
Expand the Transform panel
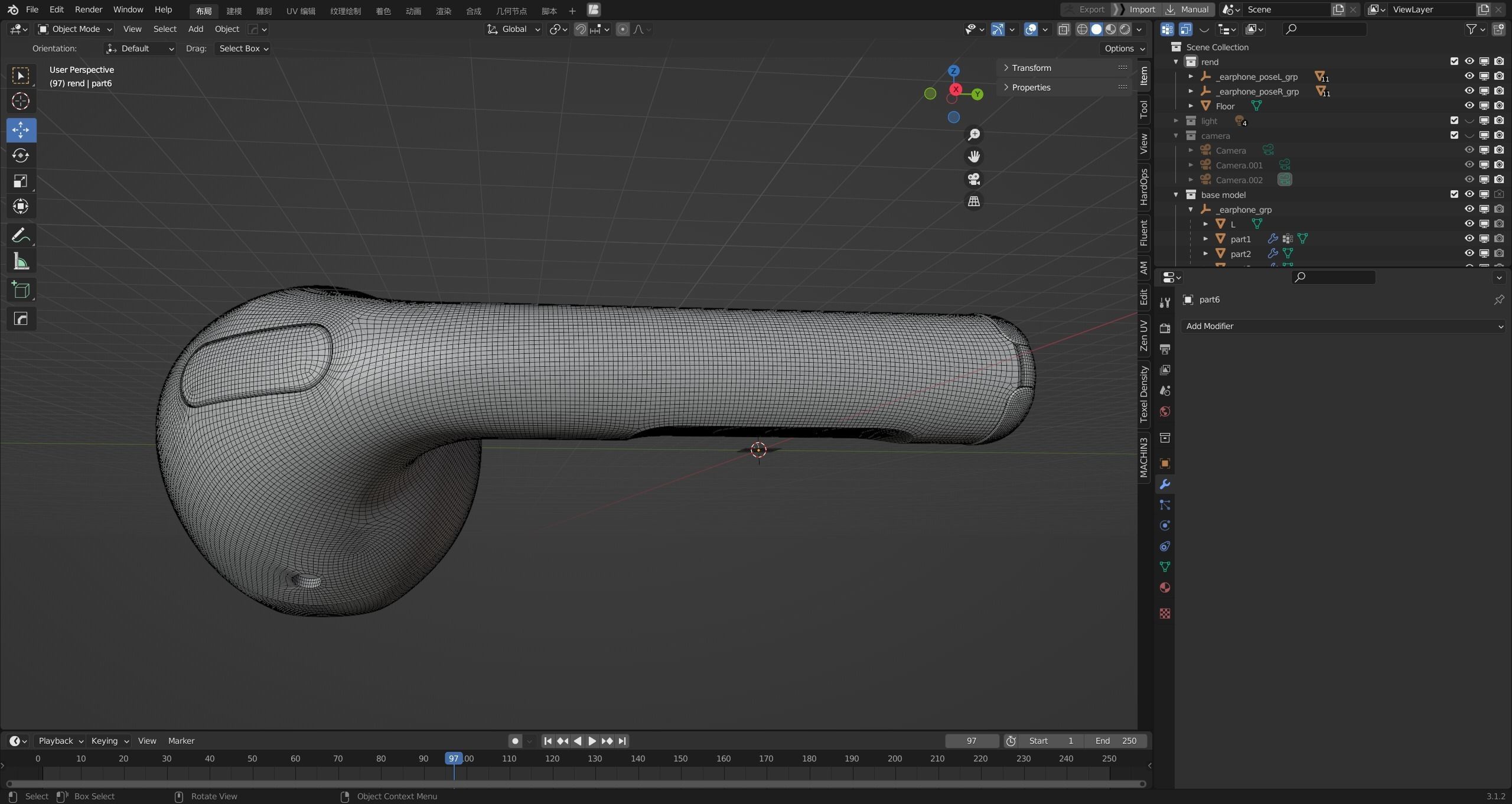tap(1031, 68)
